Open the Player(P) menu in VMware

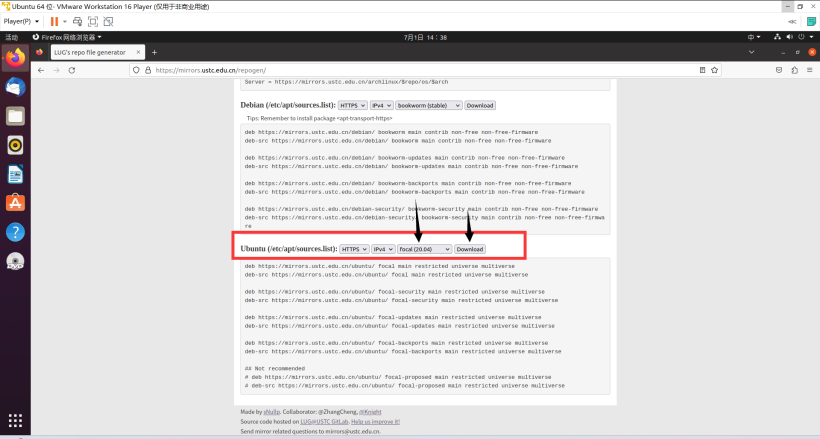(21, 20)
